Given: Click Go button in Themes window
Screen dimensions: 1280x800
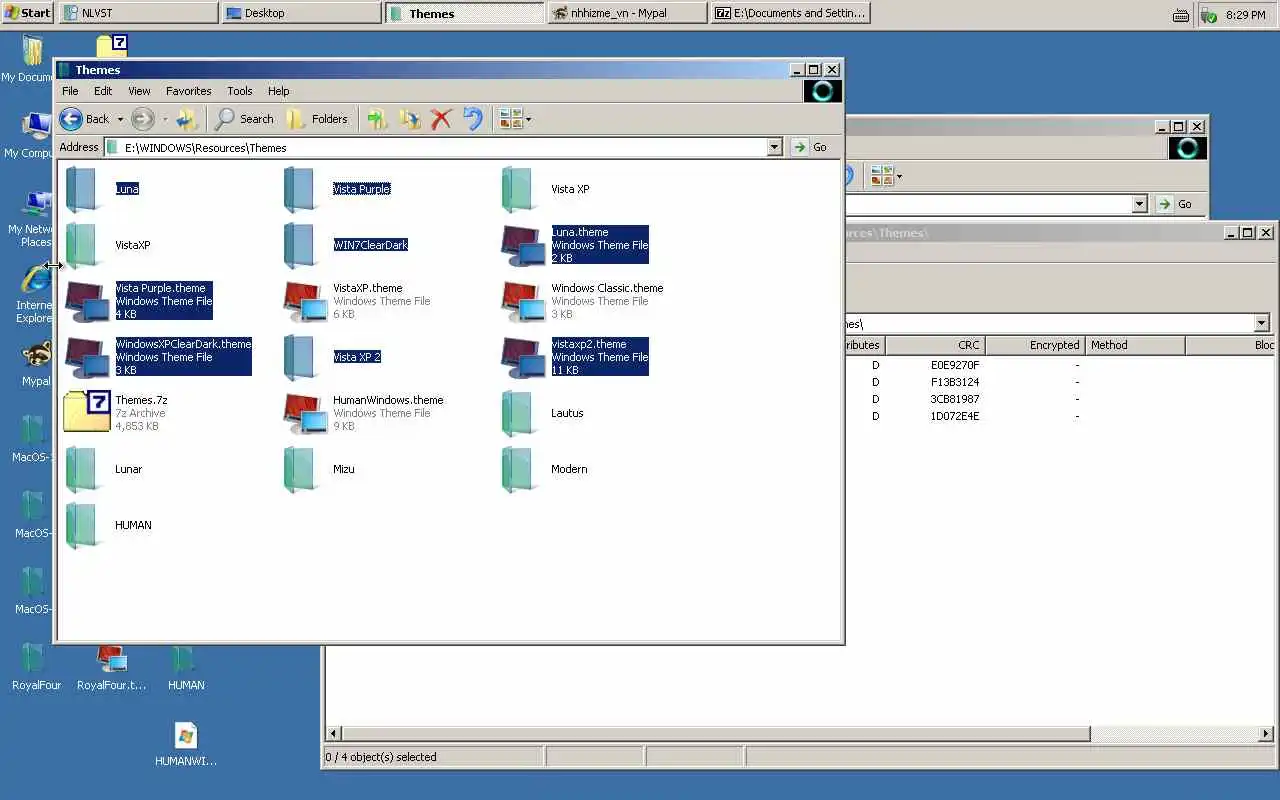Looking at the screenshot, I should (x=812, y=147).
